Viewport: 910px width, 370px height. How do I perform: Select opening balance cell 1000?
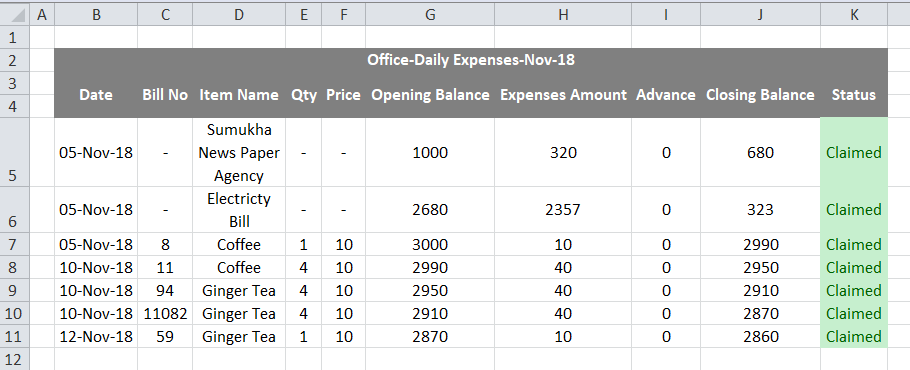point(430,152)
